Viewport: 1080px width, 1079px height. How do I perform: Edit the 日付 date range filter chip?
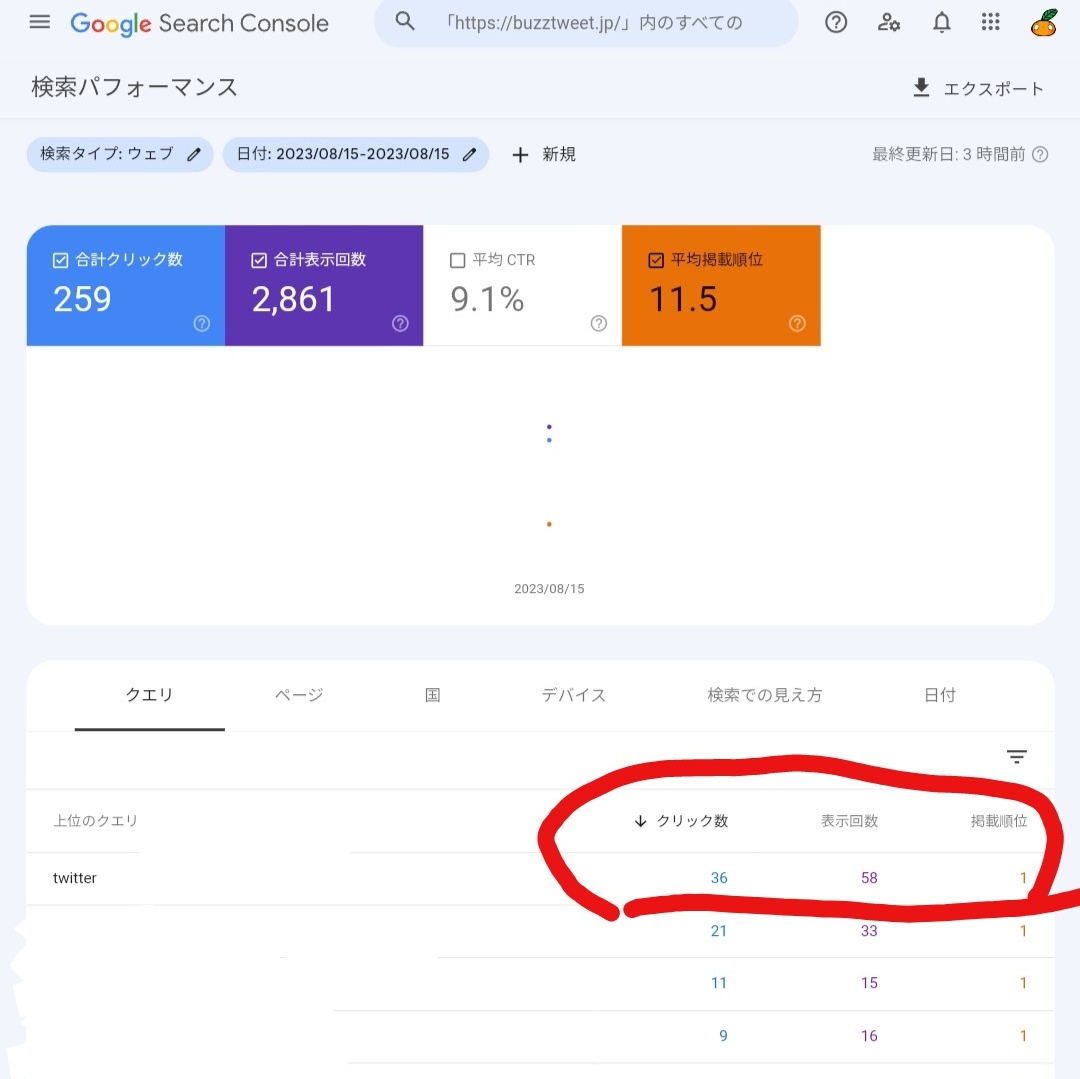pos(356,154)
